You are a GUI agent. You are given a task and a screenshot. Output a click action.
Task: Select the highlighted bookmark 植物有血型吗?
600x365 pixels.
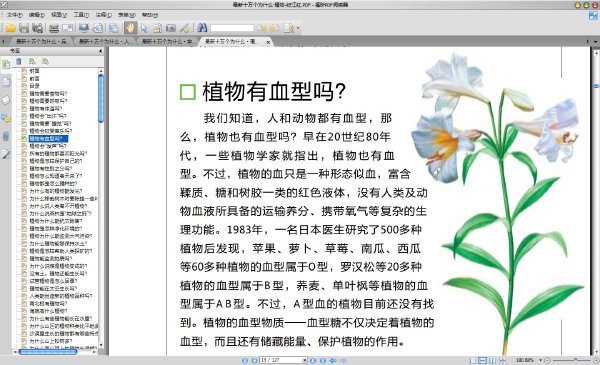click(x=48, y=139)
